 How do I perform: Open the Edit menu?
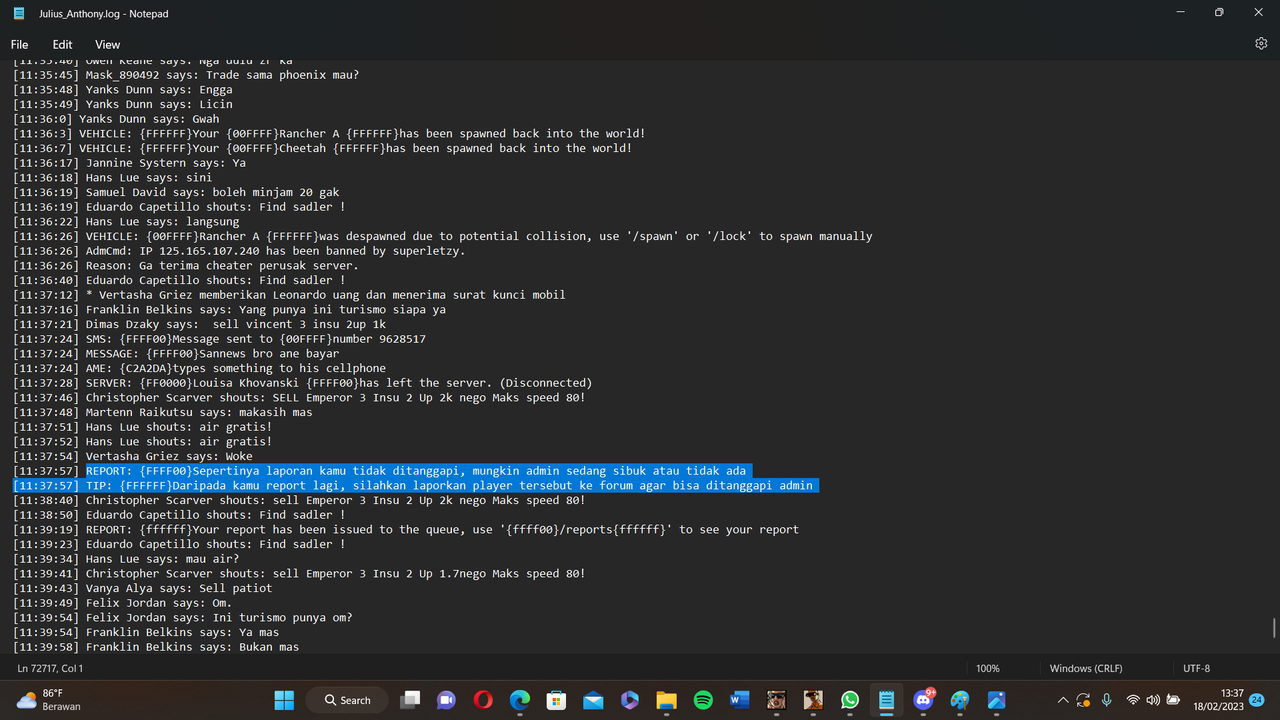[x=62, y=44]
